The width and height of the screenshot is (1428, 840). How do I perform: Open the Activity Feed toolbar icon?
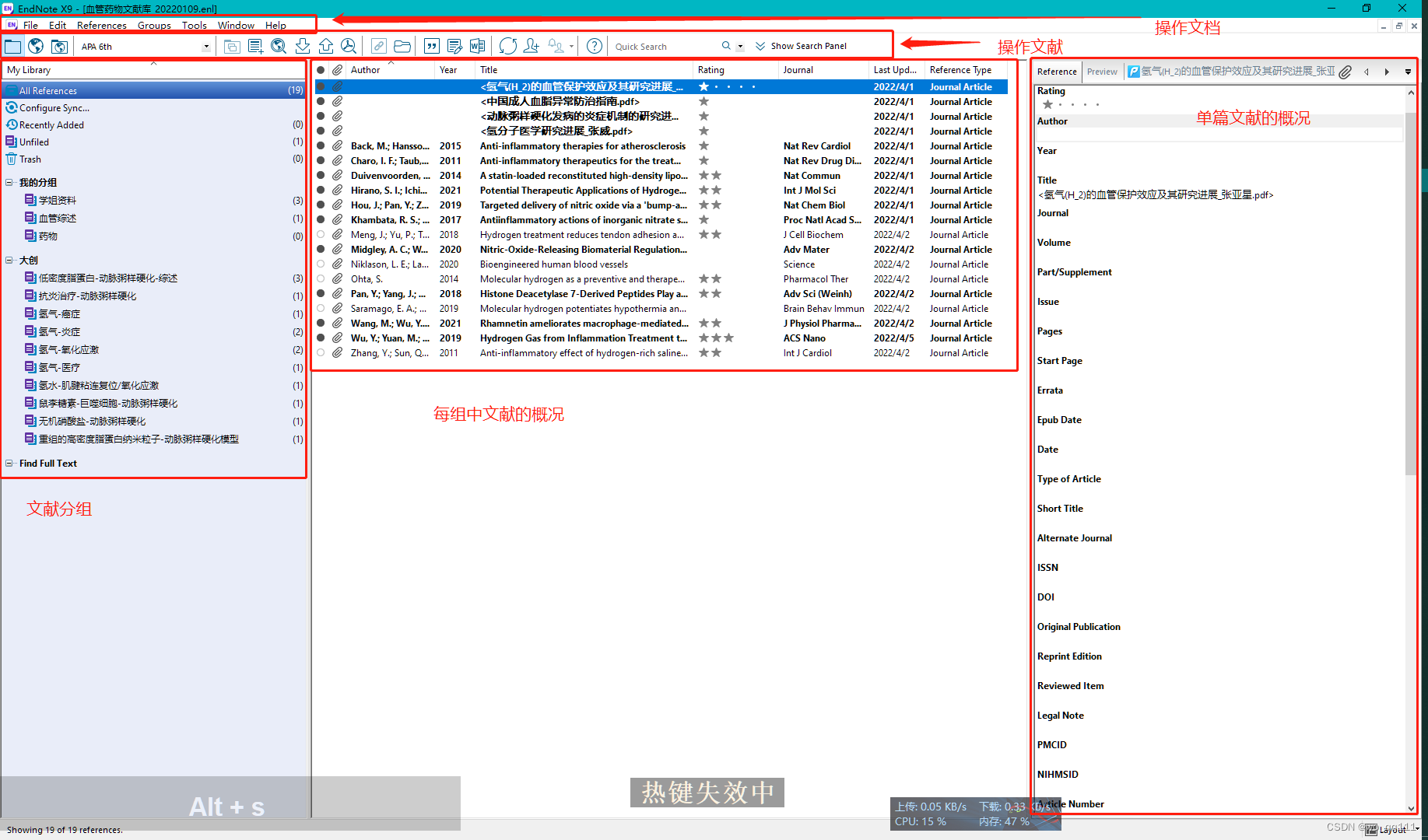click(x=556, y=46)
